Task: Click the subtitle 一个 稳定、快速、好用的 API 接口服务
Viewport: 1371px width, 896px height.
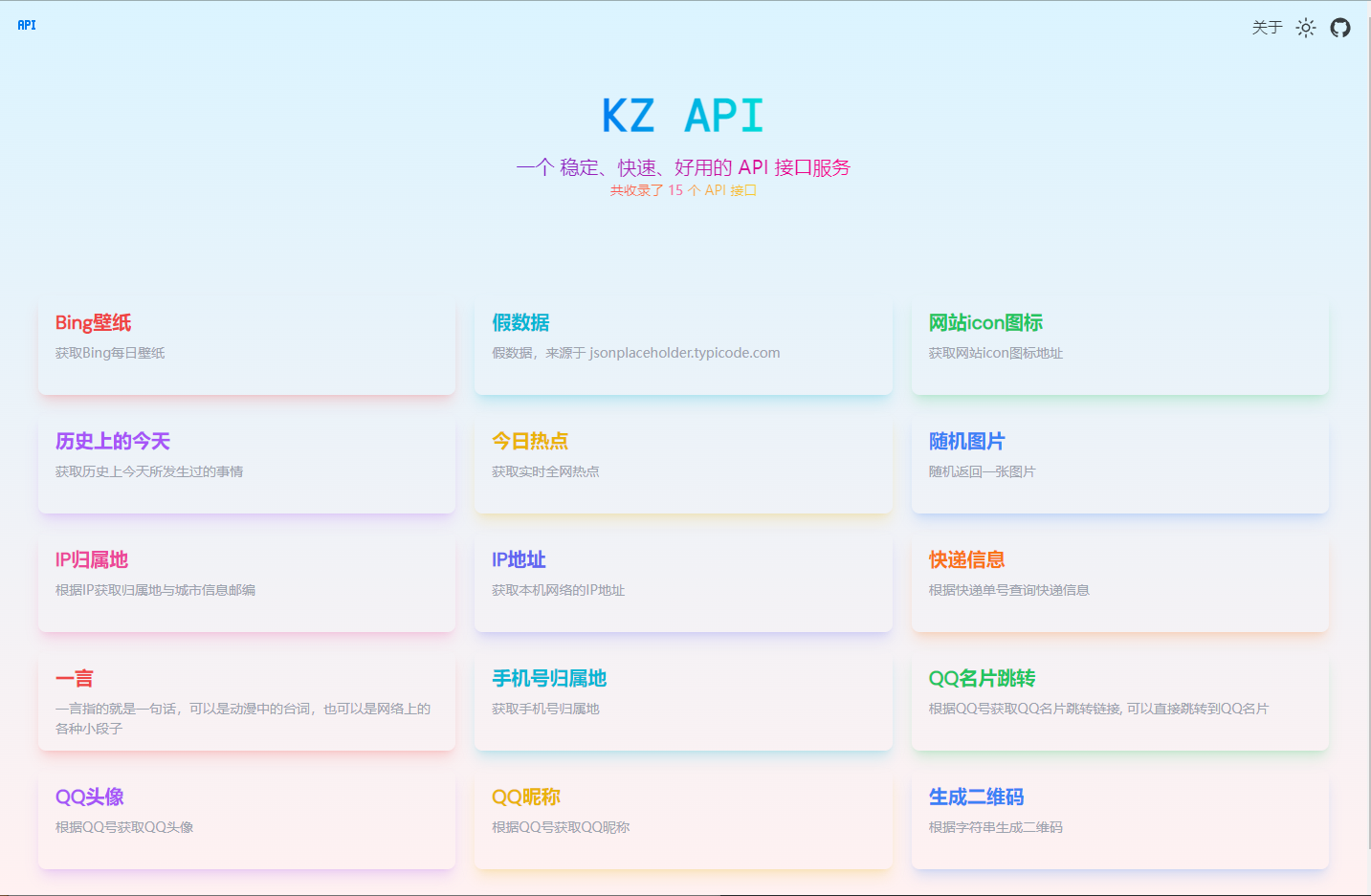Action: click(x=683, y=167)
